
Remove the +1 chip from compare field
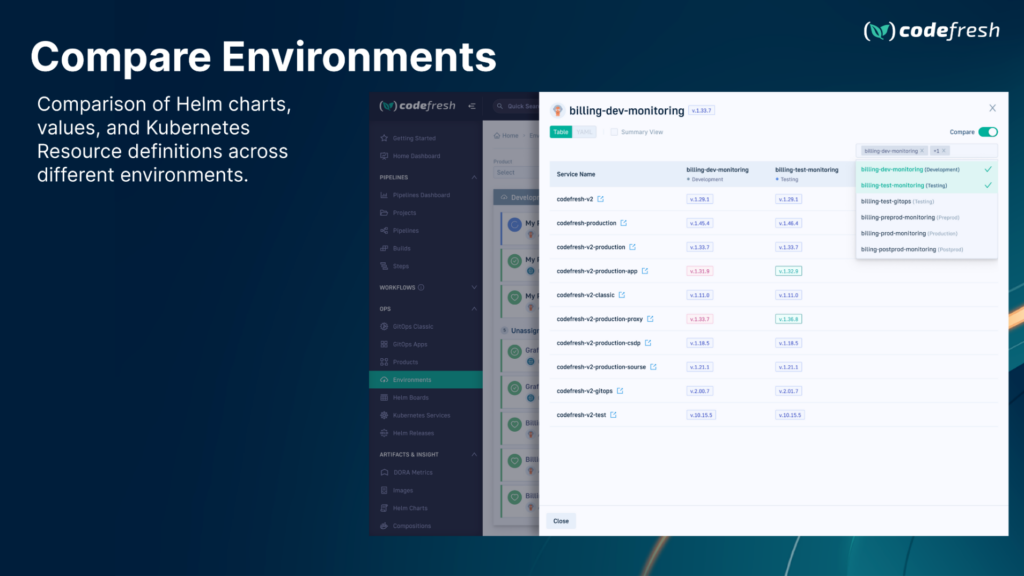(x=944, y=151)
